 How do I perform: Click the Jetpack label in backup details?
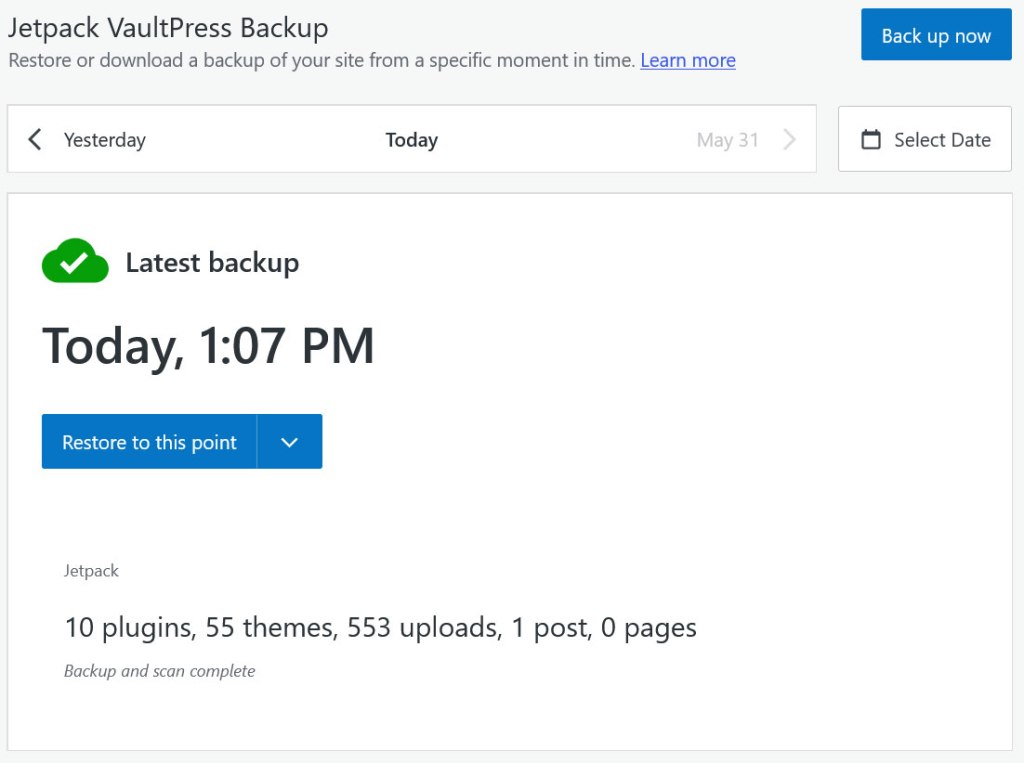tap(91, 571)
